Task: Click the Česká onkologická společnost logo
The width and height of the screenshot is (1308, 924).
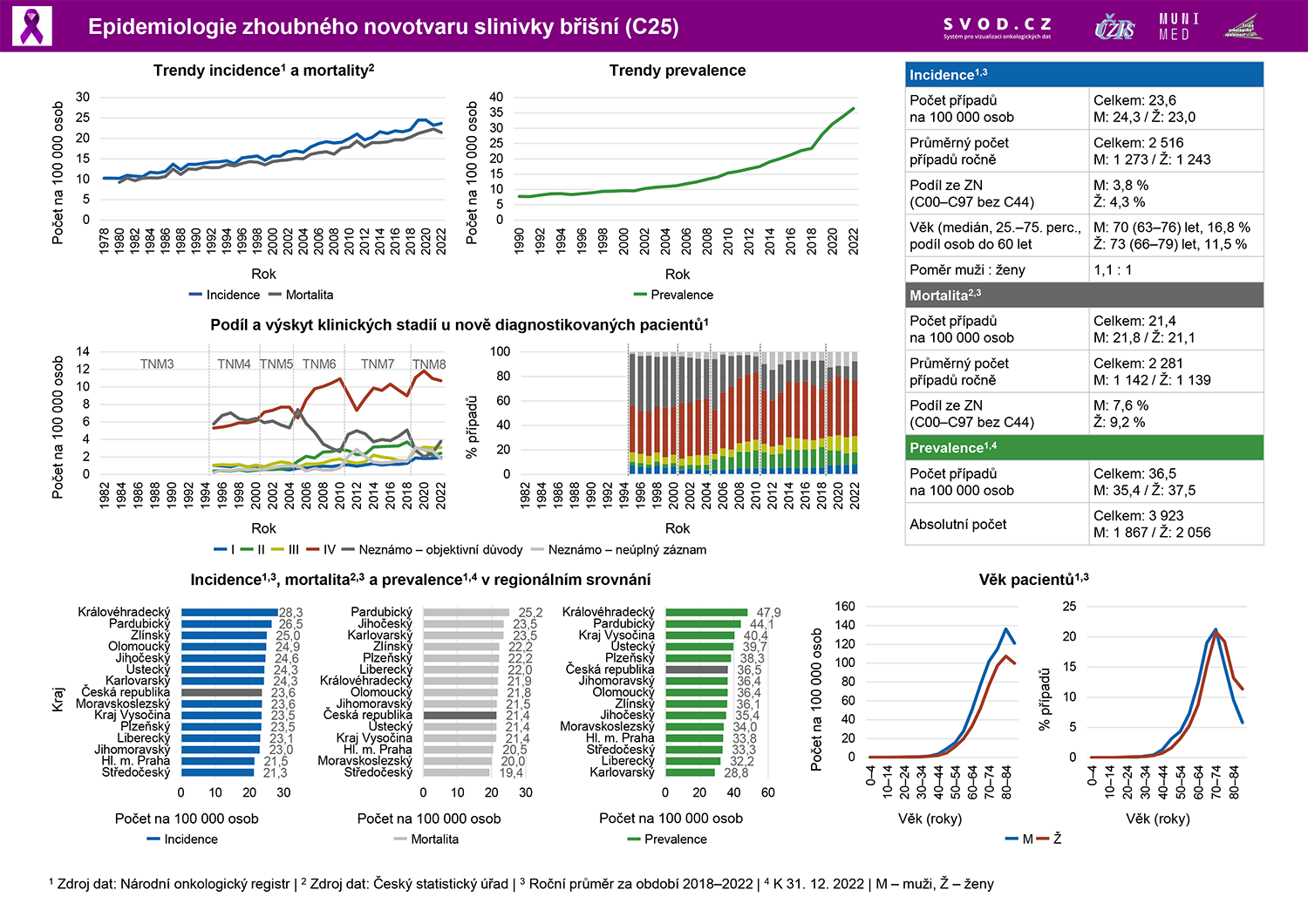Action: 1243,27
